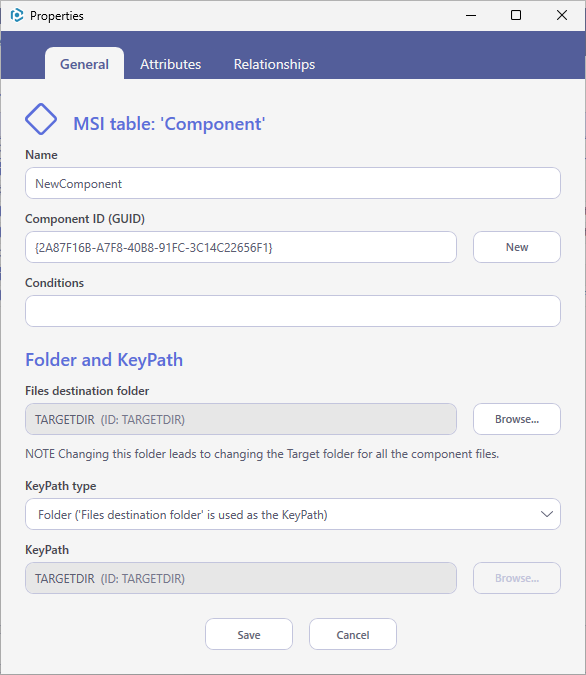
Task: Click the Component ID GUID field
Action: pyautogui.click(x=241, y=247)
